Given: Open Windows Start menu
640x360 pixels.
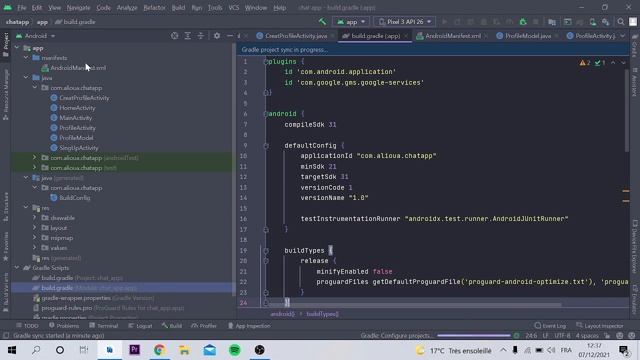Looking at the screenshot, I should click(x=12, y=350).
